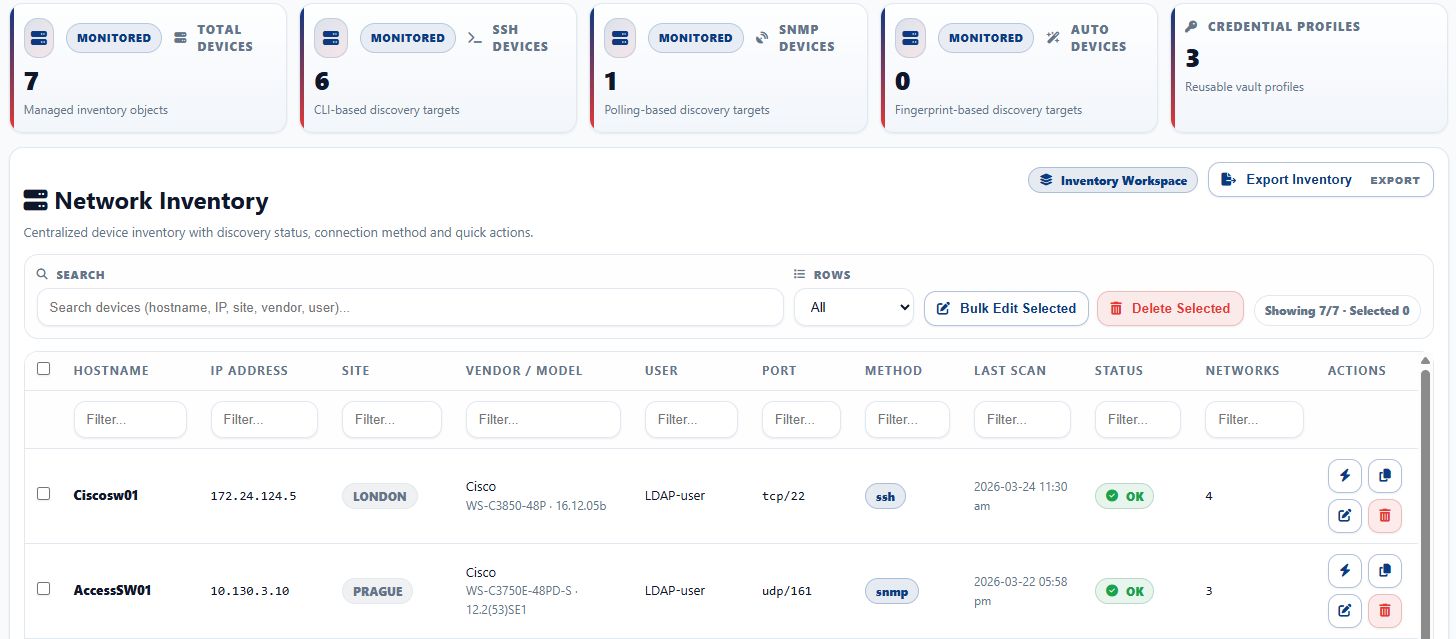Click the Networks column filter box
This screenshot has height=639, width=1456.
pos(1254,420)
